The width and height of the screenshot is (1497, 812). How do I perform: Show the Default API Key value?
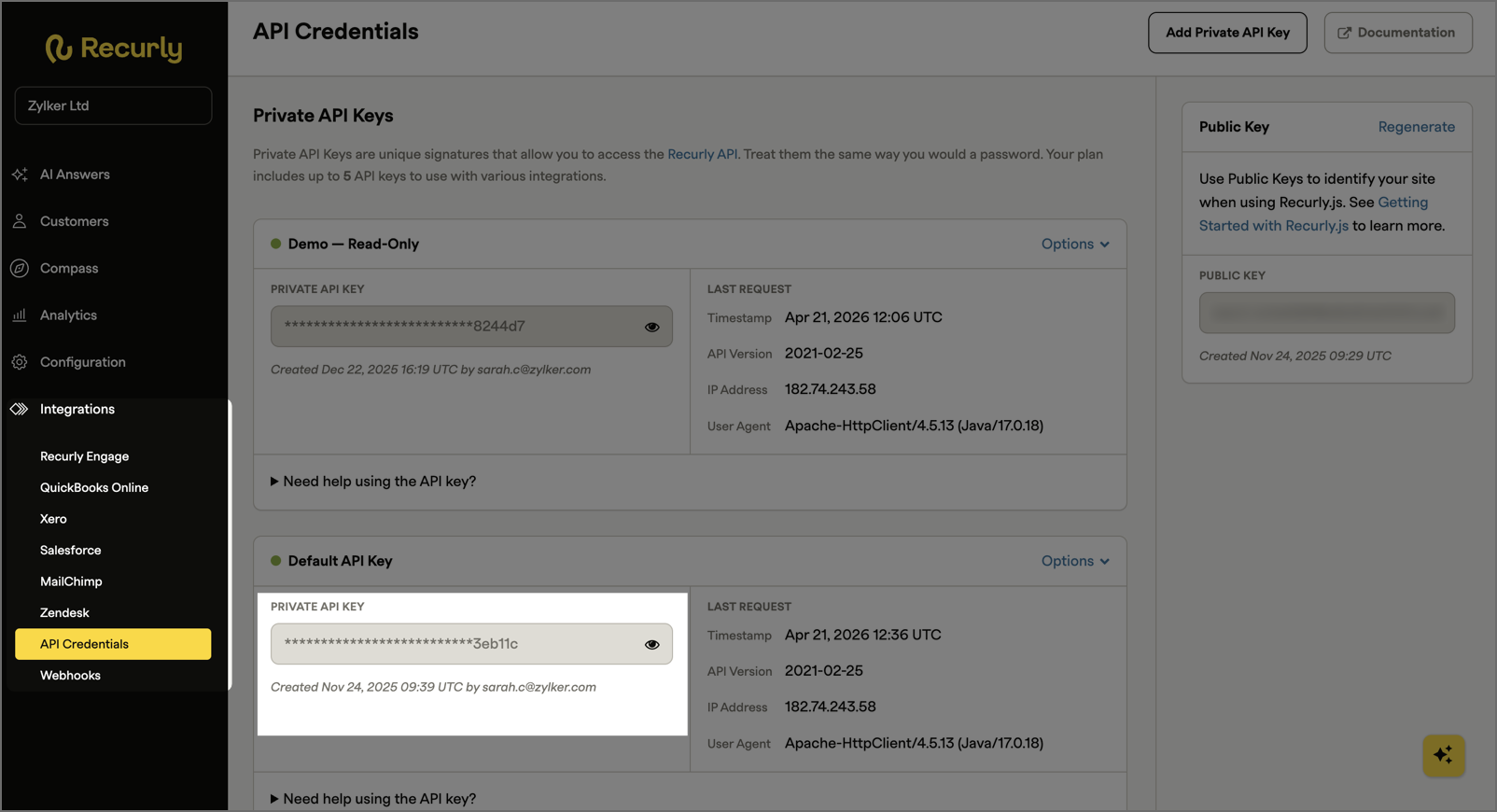click(x=651, y=644)
